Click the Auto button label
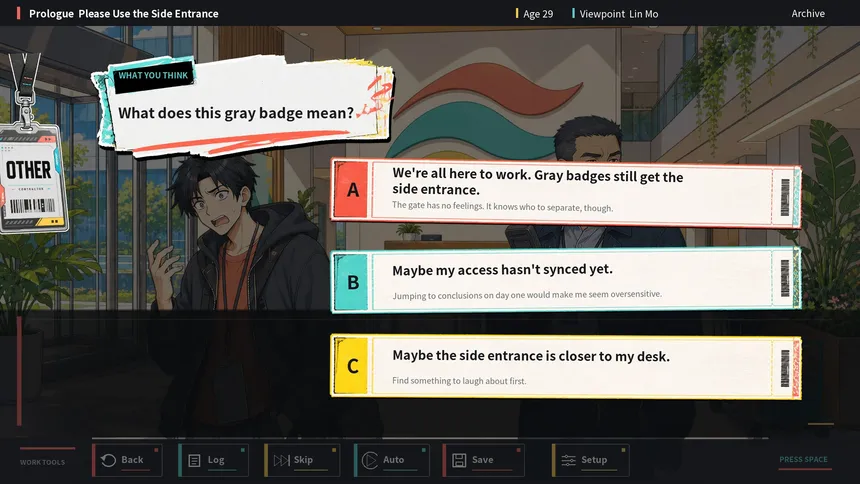 393,460
